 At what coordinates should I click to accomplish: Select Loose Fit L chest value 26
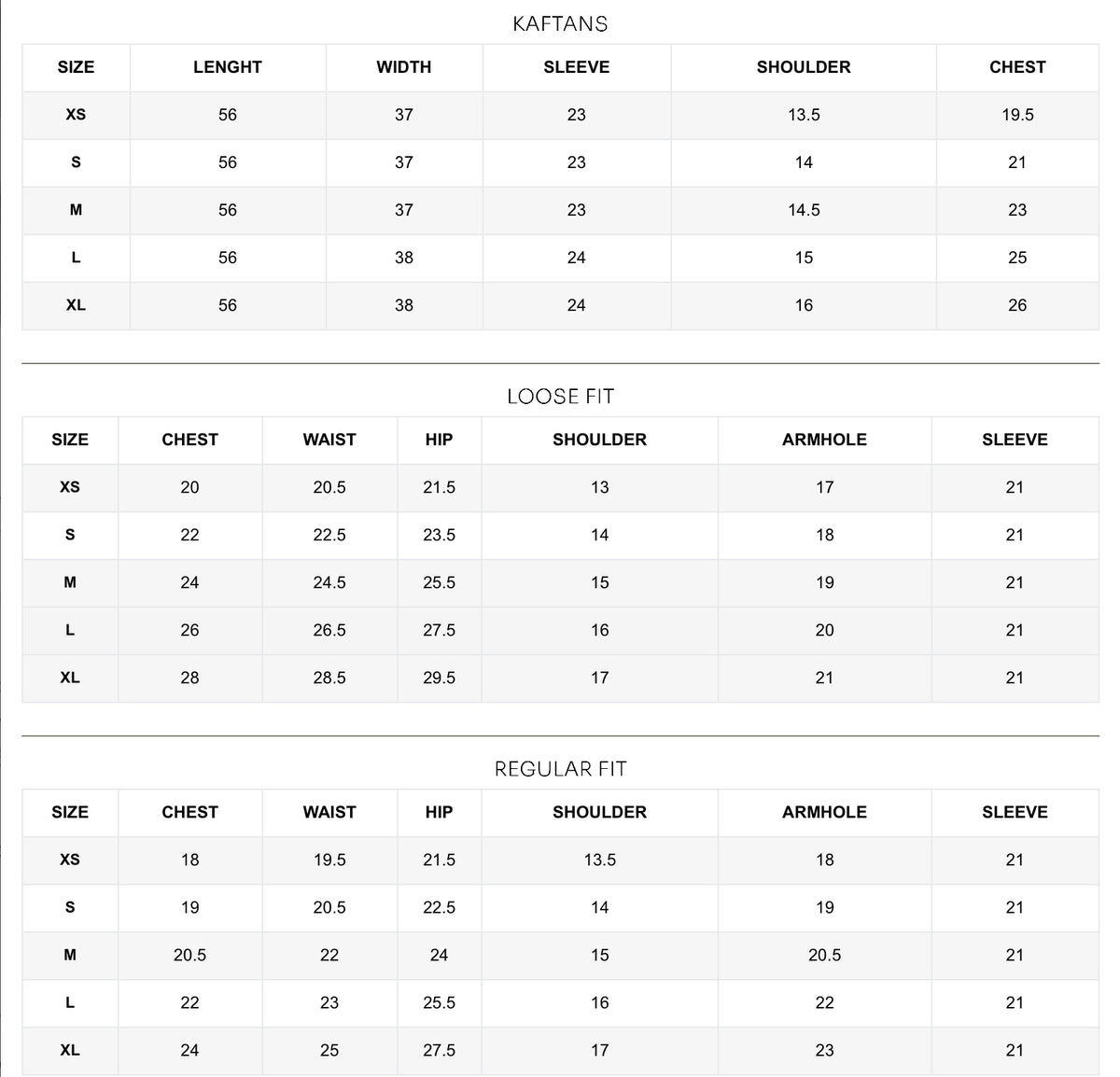pyautogui.click(x=189, y=630)
